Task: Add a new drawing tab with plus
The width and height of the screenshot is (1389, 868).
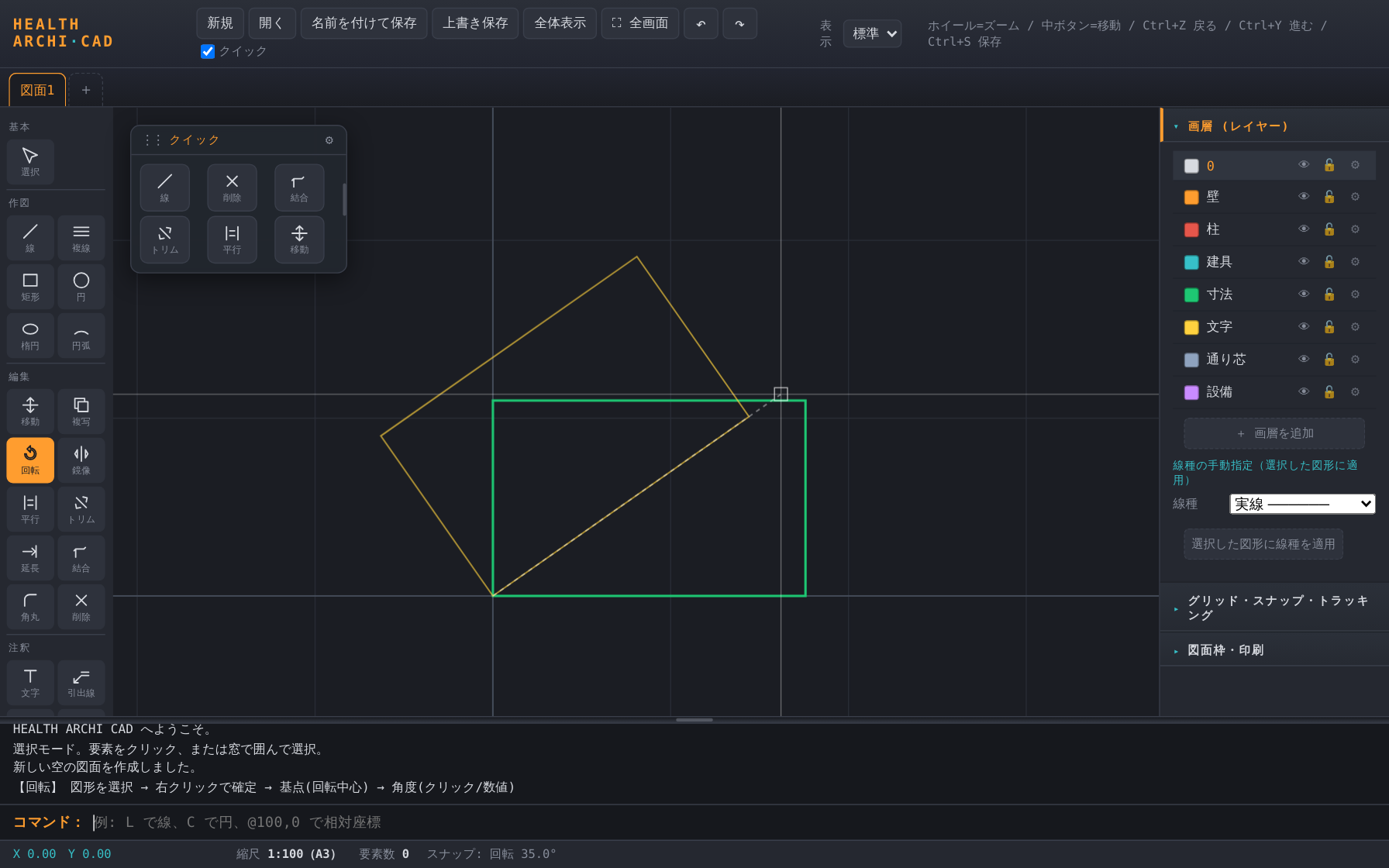Action: click(86, 90)
